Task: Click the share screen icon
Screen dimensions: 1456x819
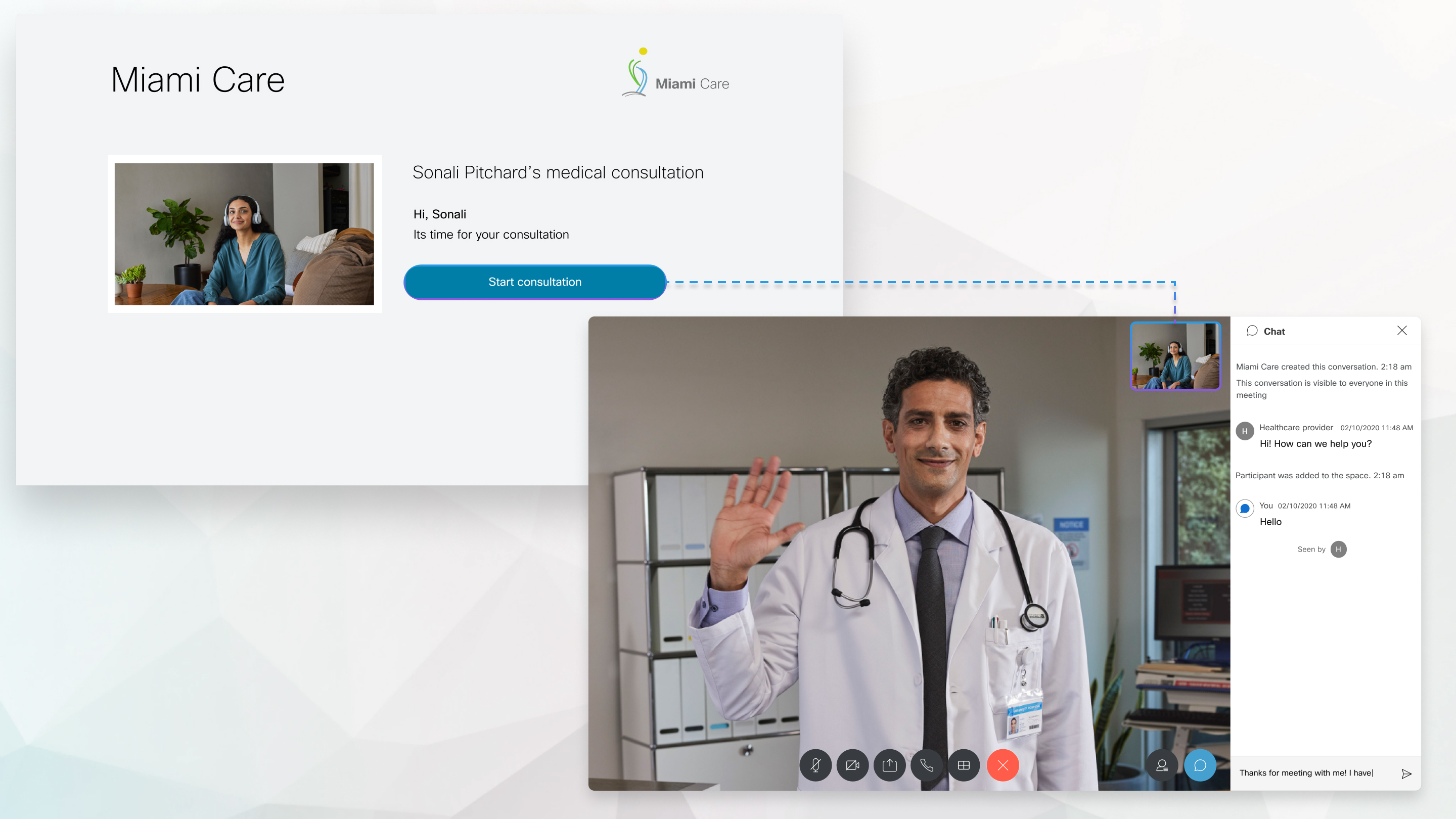Action: click(890, 764)
